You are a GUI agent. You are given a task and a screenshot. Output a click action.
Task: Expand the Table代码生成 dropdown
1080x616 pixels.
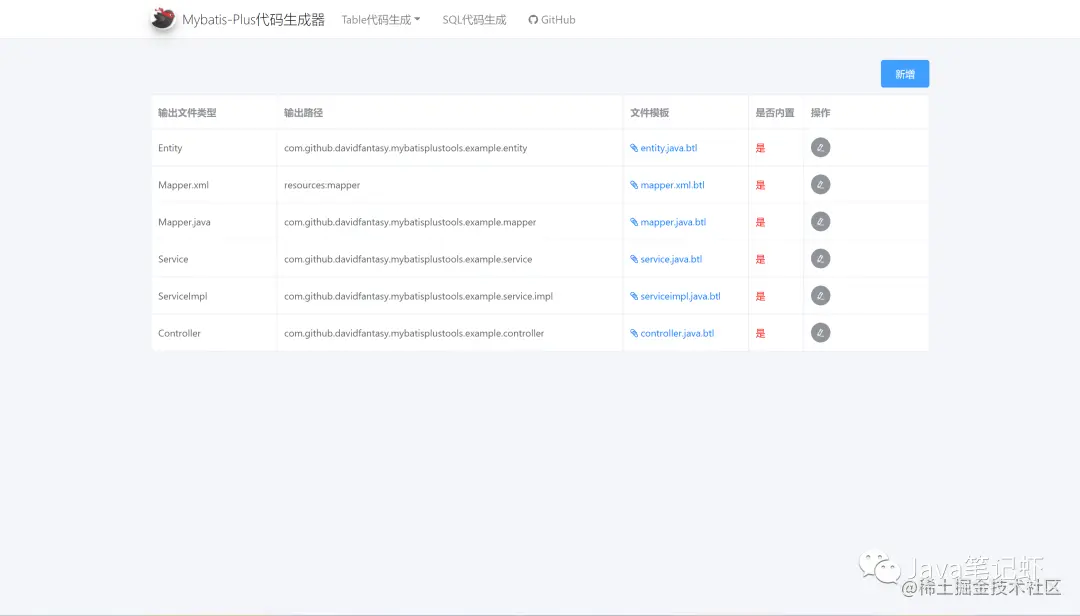381,18
